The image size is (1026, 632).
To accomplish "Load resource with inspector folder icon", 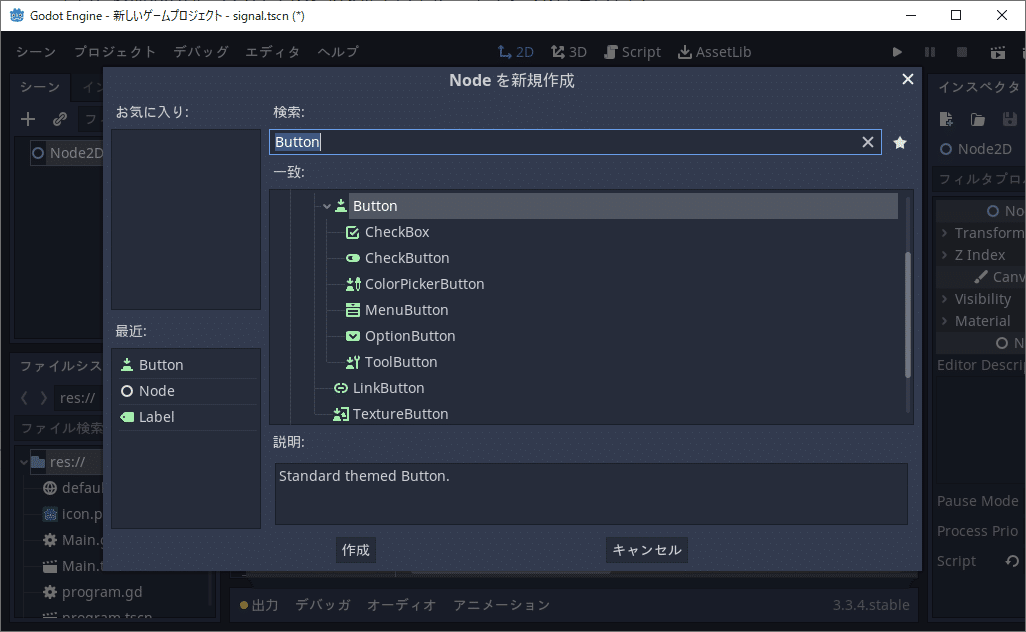I will tap(978, 119).
